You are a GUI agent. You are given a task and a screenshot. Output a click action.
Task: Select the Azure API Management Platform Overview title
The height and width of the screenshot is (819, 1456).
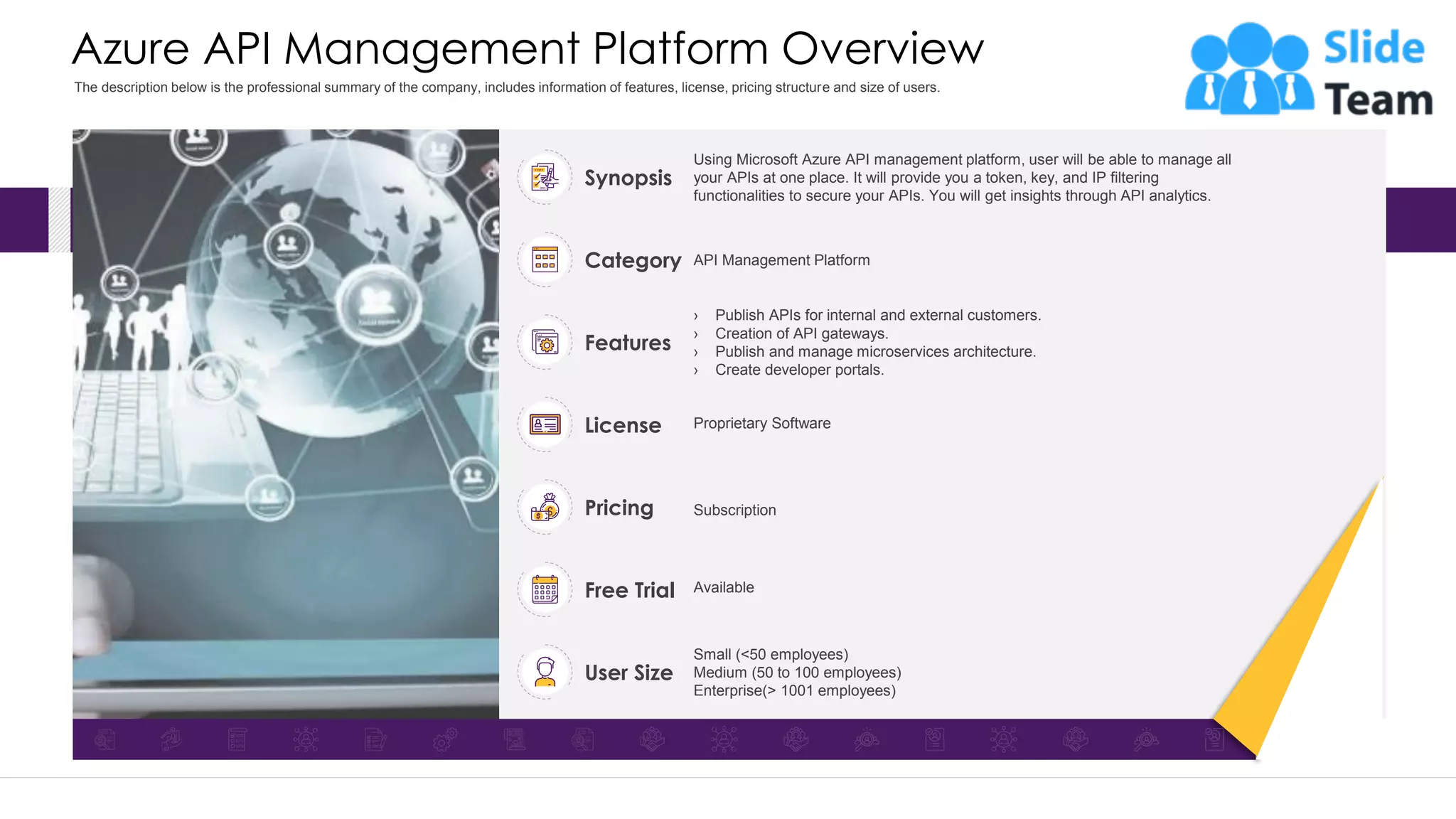(528, 48)
